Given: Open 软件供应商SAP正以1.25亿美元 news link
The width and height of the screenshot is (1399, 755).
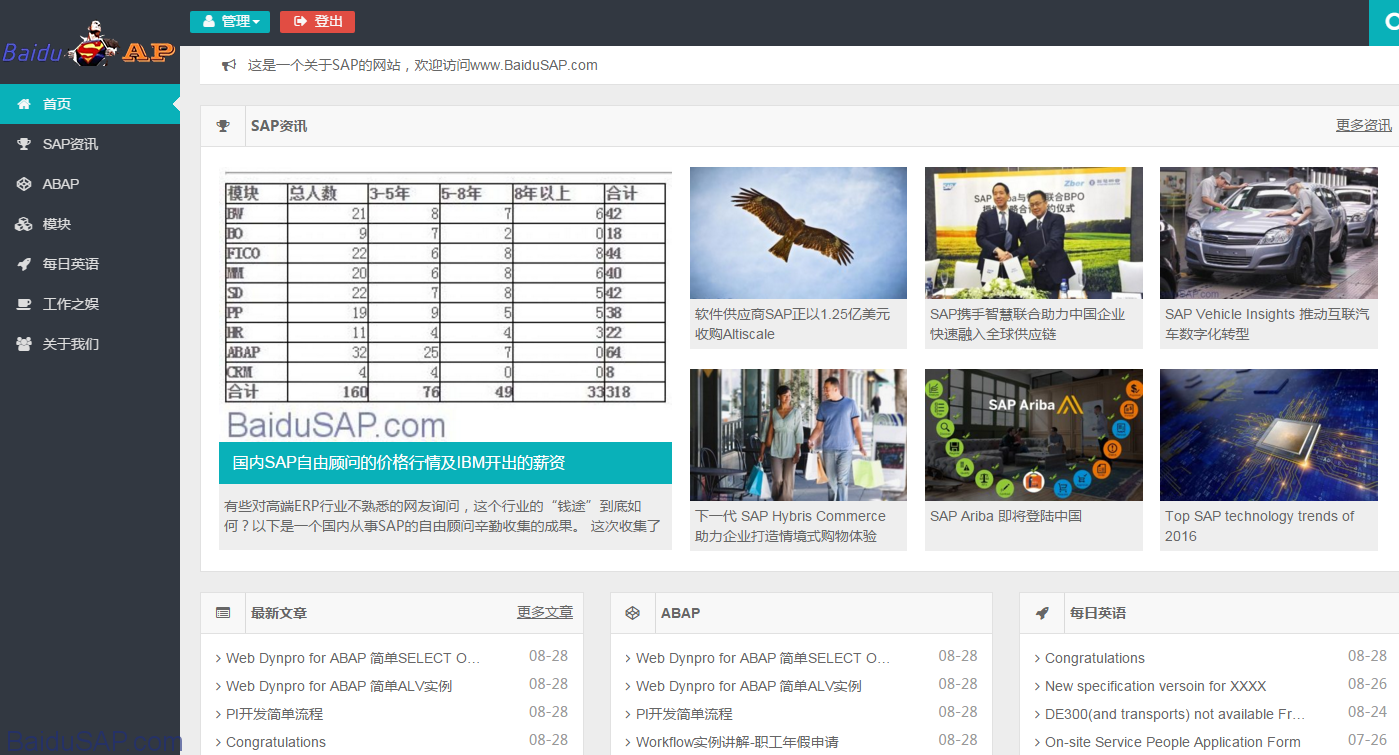Looking at the screenshot, I should point(792,324).
